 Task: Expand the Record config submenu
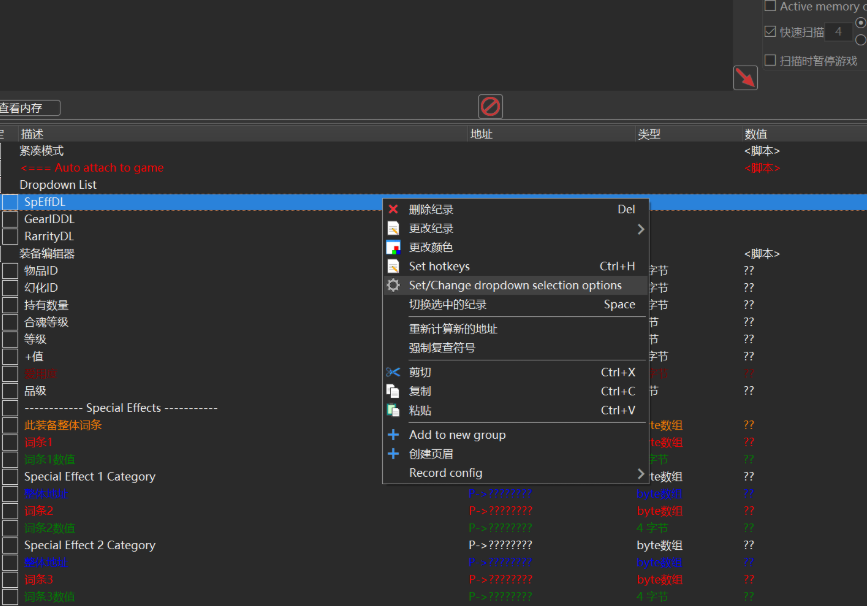coord(640,473)
